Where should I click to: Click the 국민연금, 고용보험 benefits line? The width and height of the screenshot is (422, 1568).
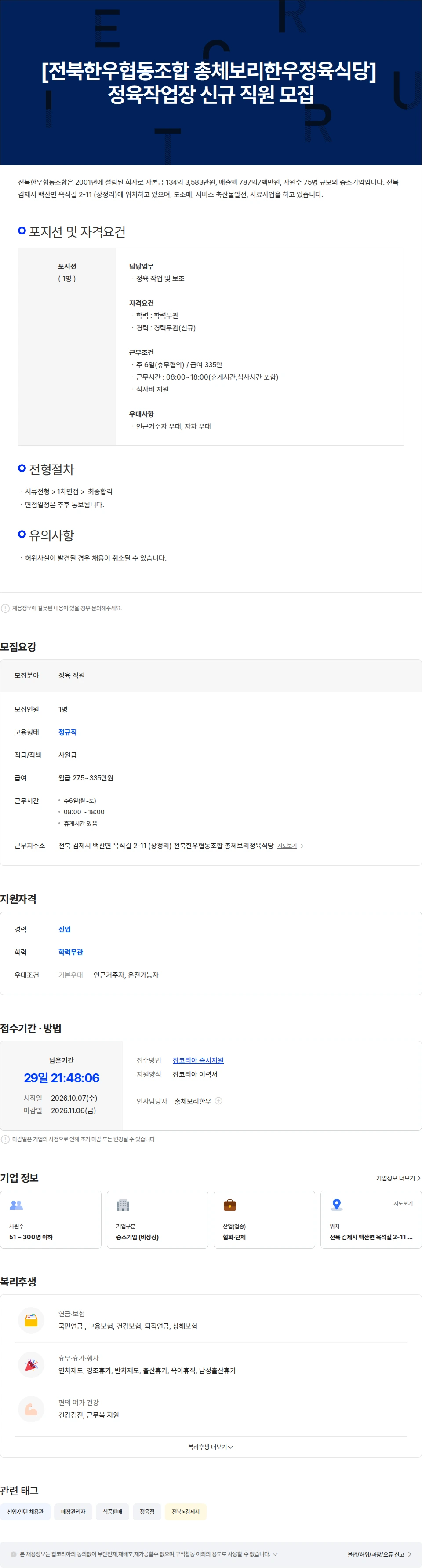pyautogui.click(x=127, y=1326)
